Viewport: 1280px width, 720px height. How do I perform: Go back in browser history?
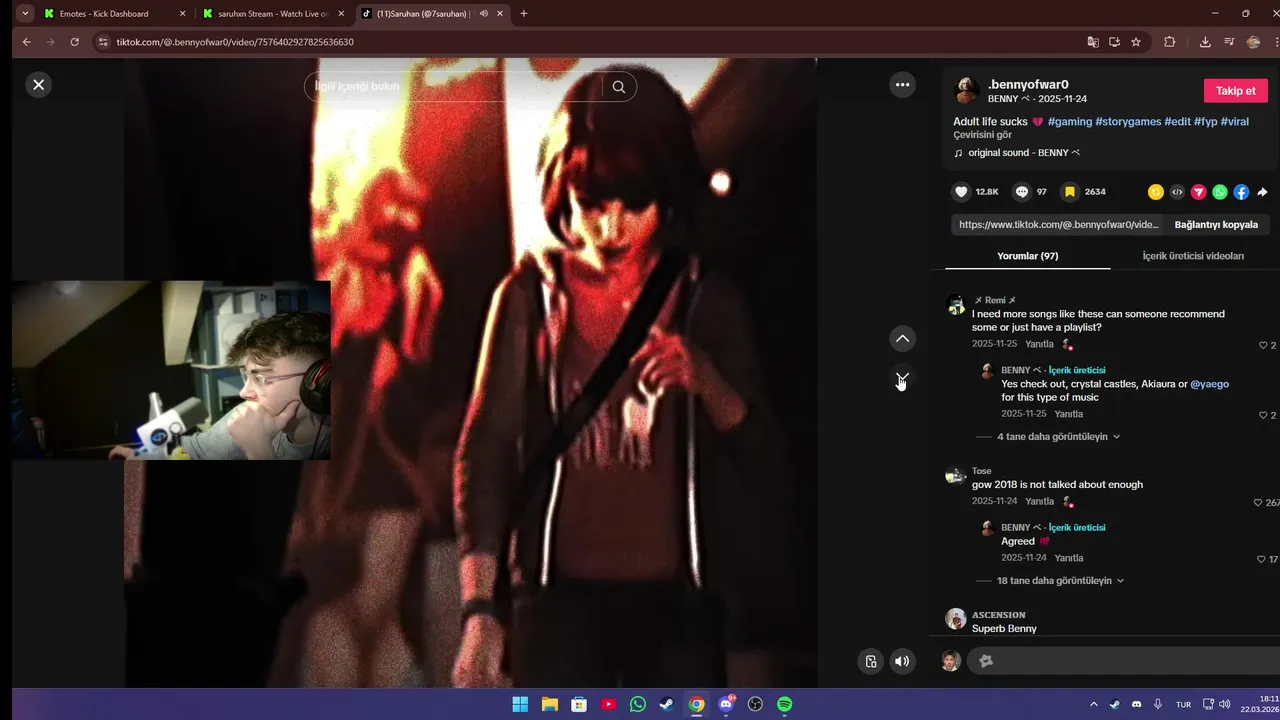[x=27, y=42]
